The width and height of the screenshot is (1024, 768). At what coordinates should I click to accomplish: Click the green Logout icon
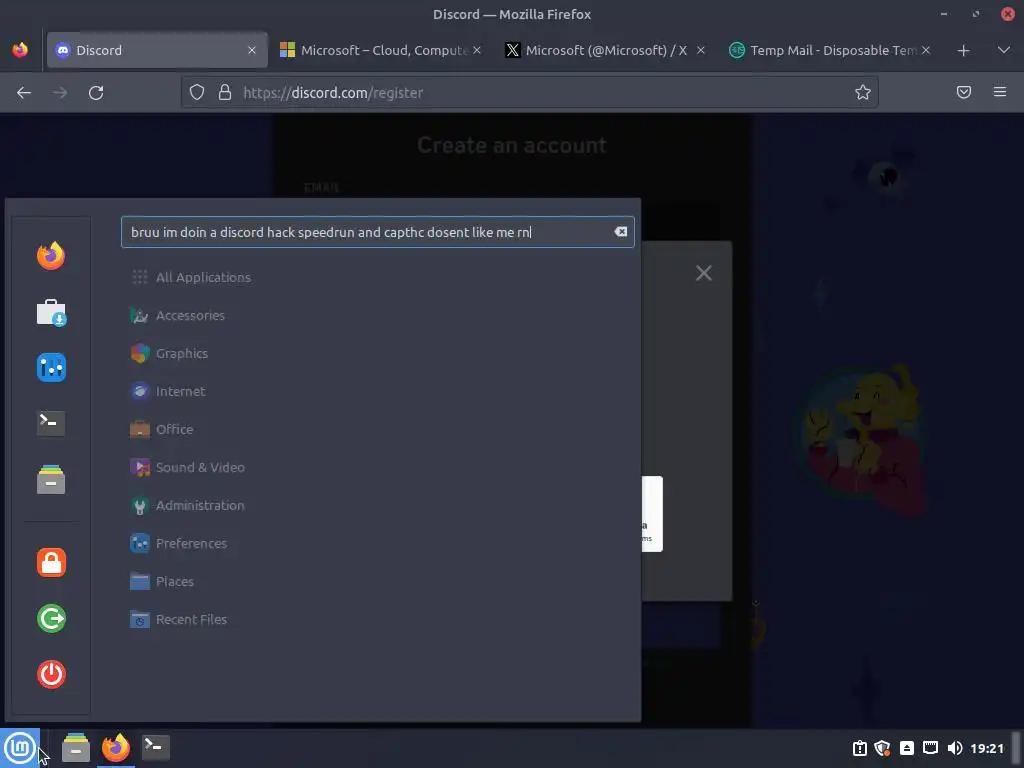[x=51, y=618]
